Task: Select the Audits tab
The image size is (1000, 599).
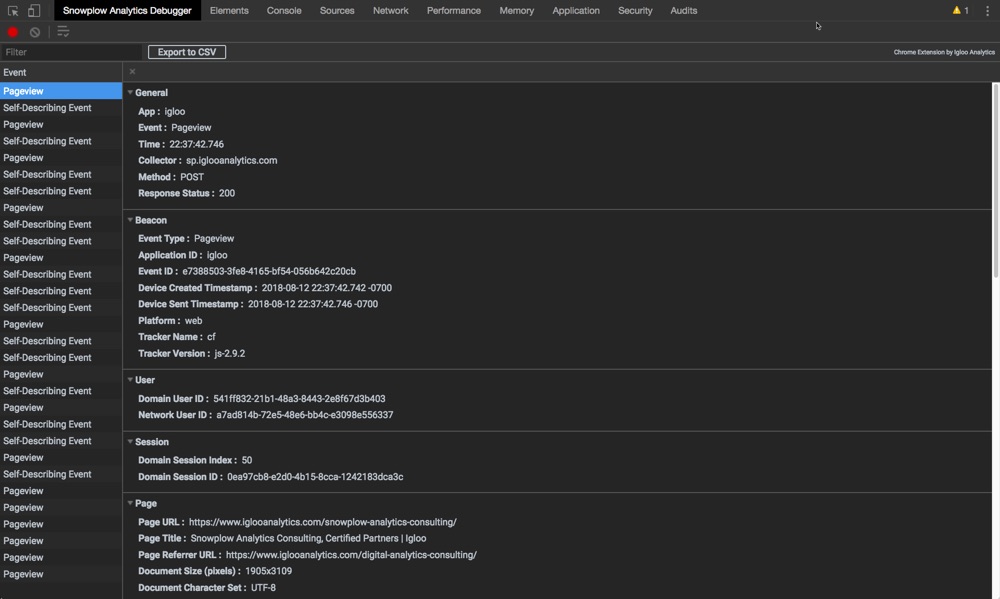Action: (684, 10)
